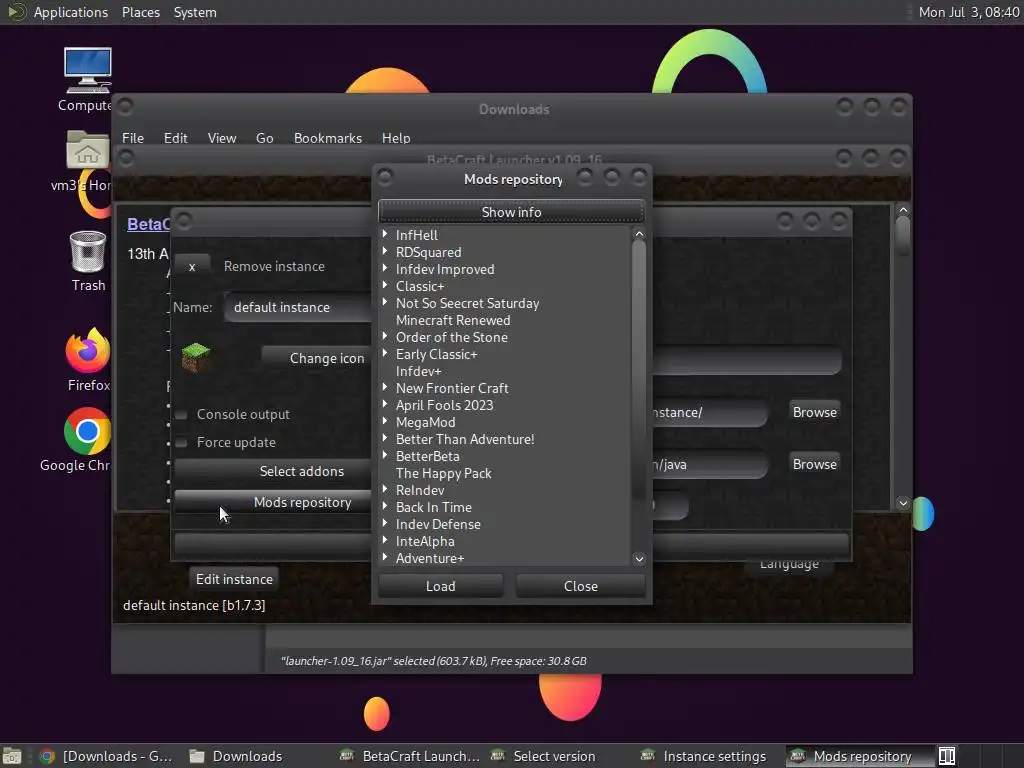1024x768 pixels.
Task: Switch to BetaCraft Launcher taskbar entry
Action: click(x=410, y=756)
